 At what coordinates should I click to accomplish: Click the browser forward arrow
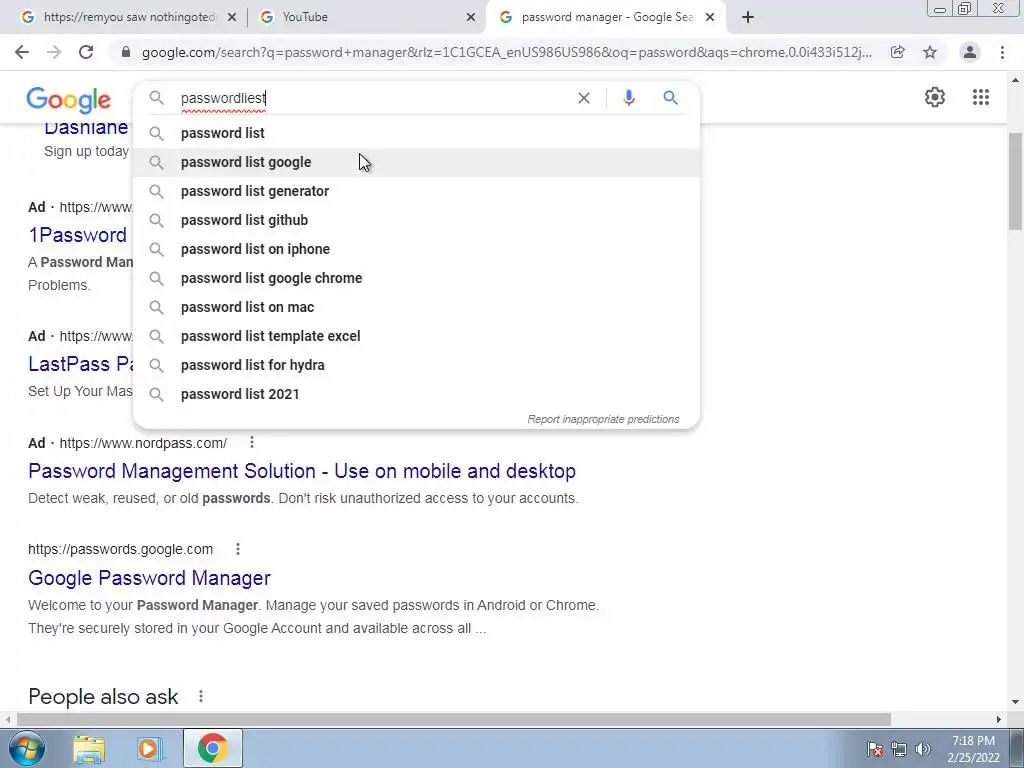54,52
